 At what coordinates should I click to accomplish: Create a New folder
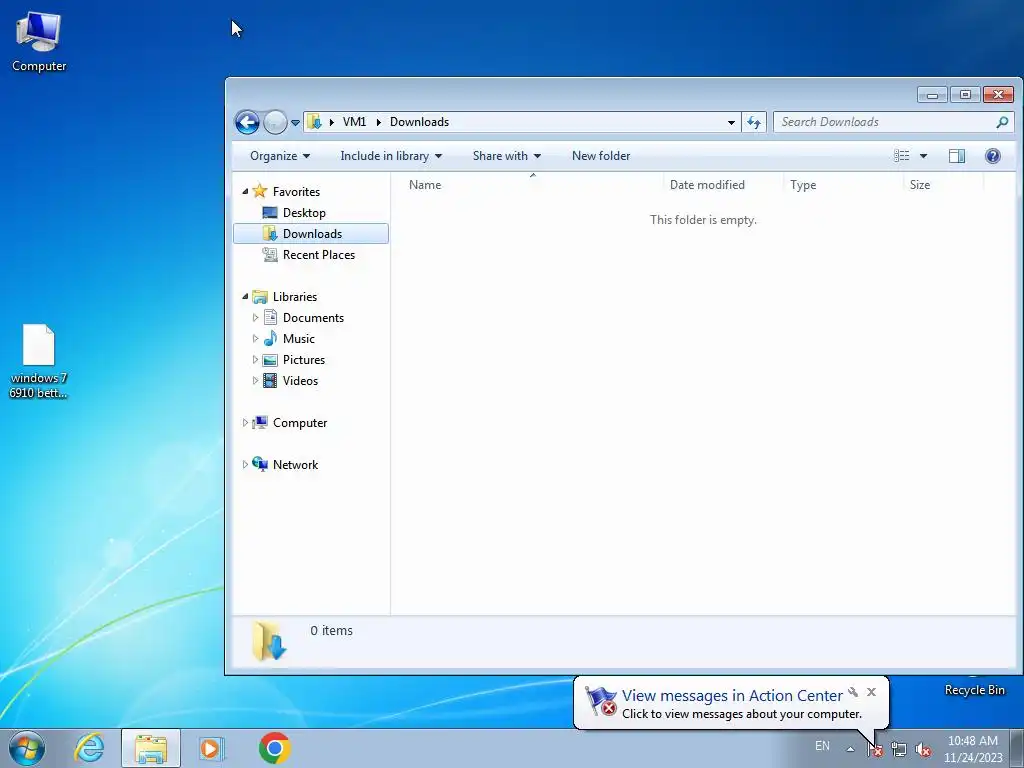coord(601,156)
